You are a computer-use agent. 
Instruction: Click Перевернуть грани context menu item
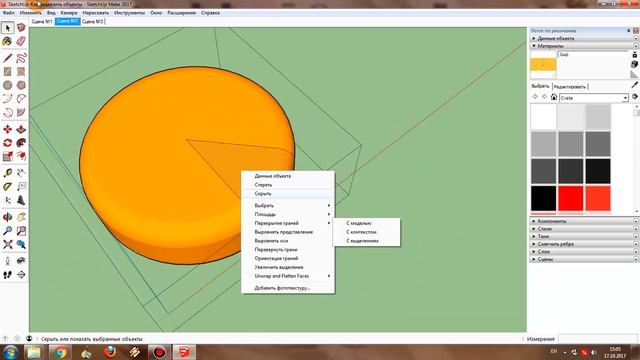pyautogui.click(x=288, y=249)
